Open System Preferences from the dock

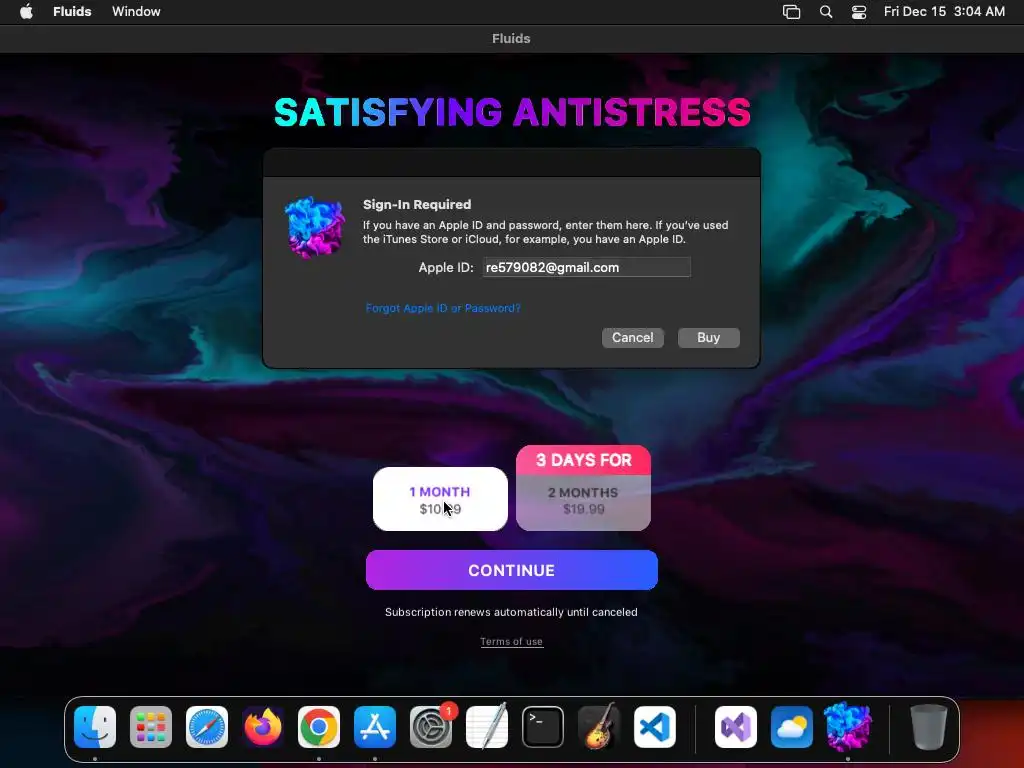(x=431, y=727)
